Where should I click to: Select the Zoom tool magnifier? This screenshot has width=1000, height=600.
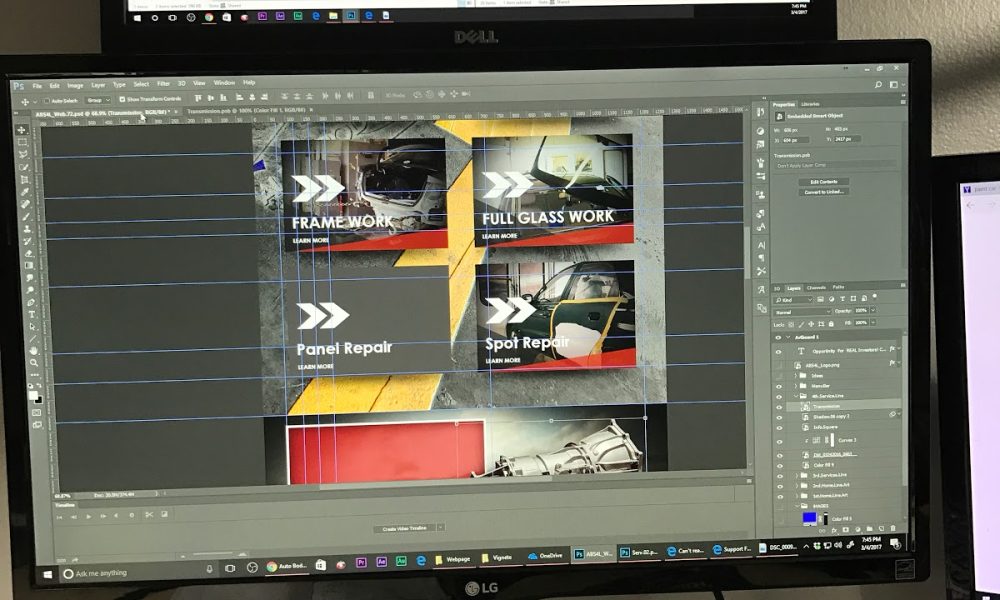click(x=34, y=364)
